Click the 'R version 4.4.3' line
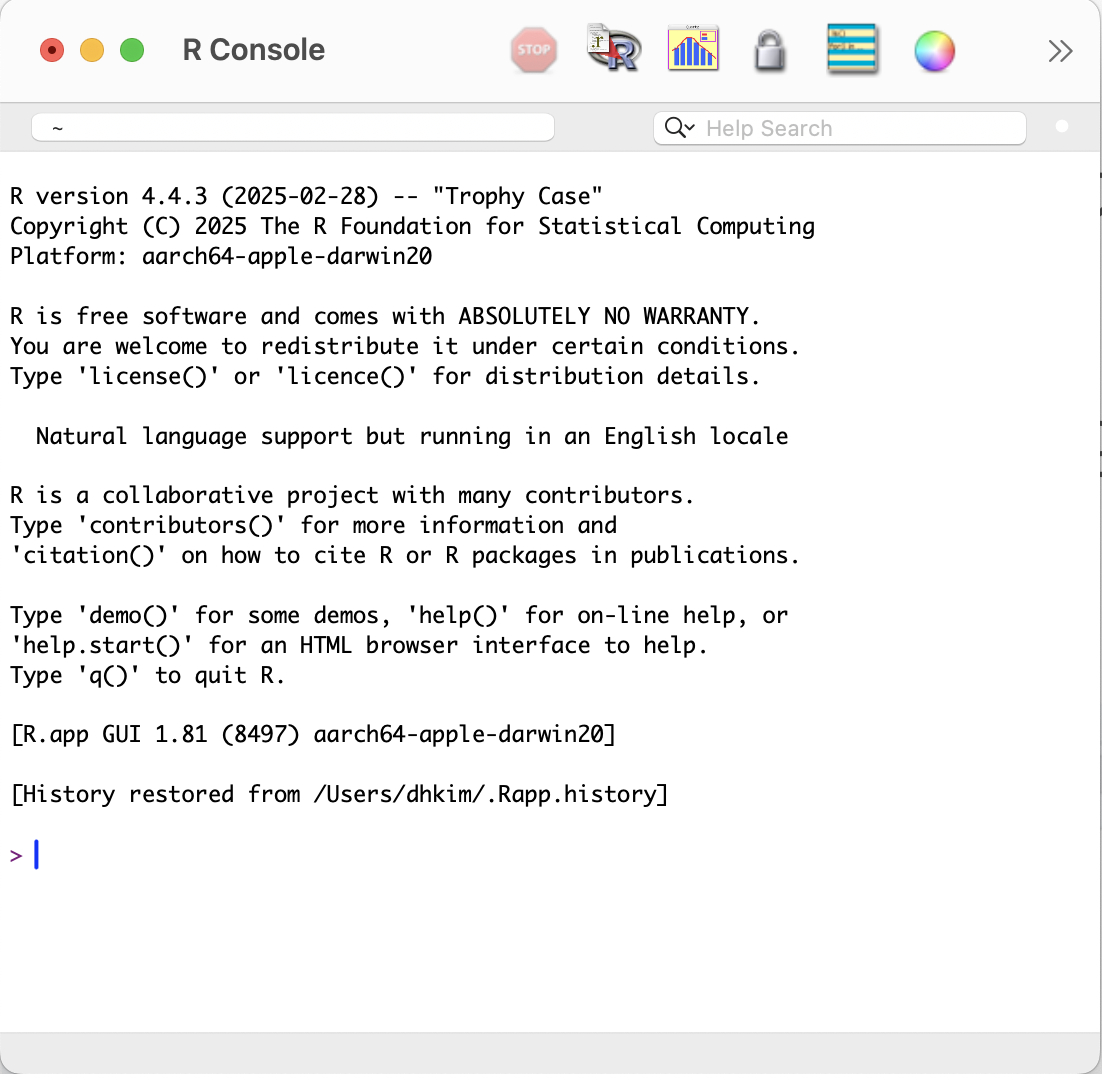1102x1074 pixels. point(306,196)
